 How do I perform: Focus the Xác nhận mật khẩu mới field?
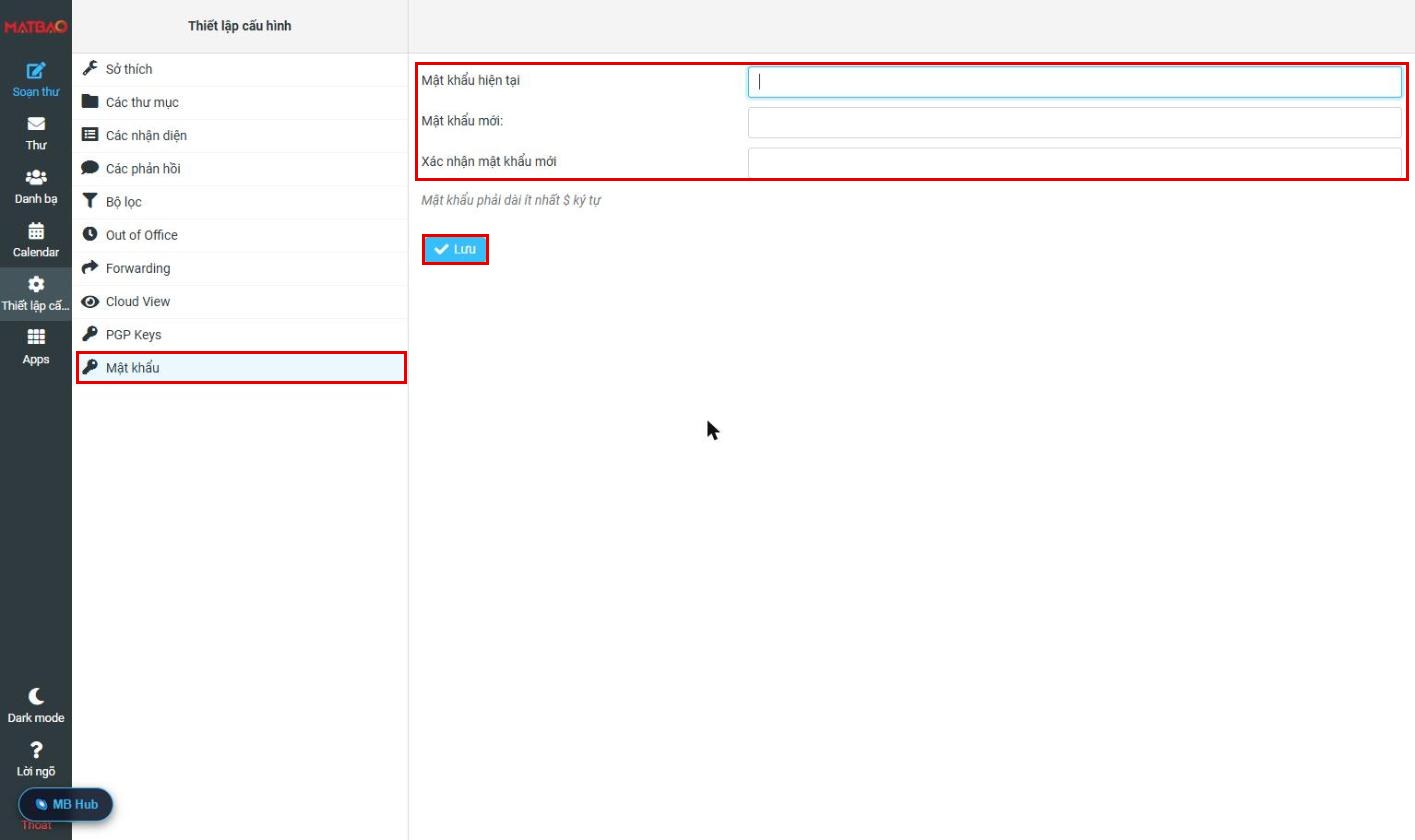click(x=1075, y=162)
